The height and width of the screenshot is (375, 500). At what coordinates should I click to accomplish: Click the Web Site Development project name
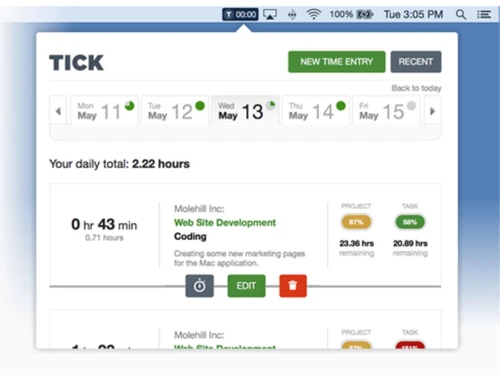(x=225, y=222)
